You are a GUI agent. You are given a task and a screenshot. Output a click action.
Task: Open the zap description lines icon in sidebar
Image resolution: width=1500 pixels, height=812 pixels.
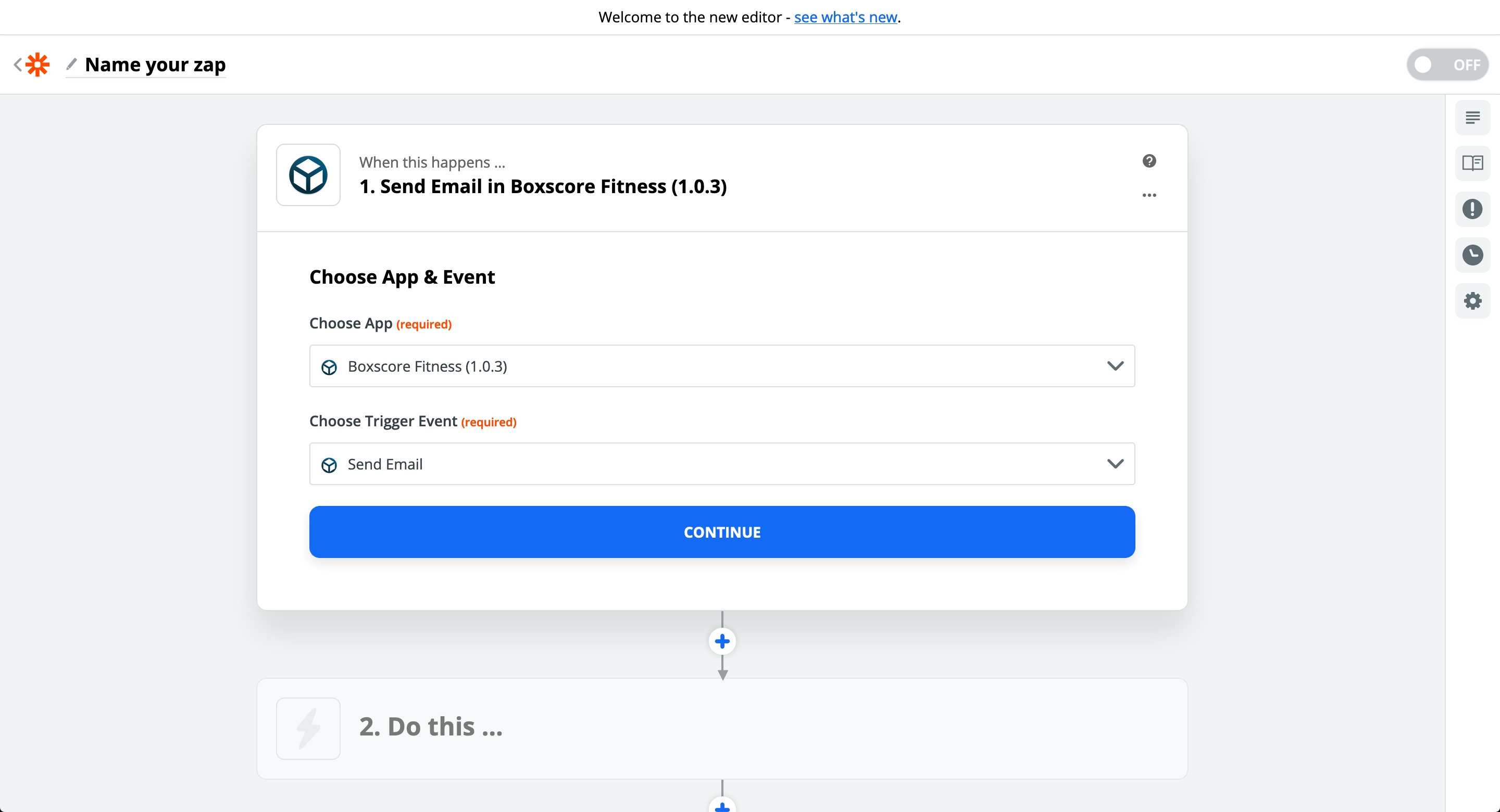click(1472, 118)
